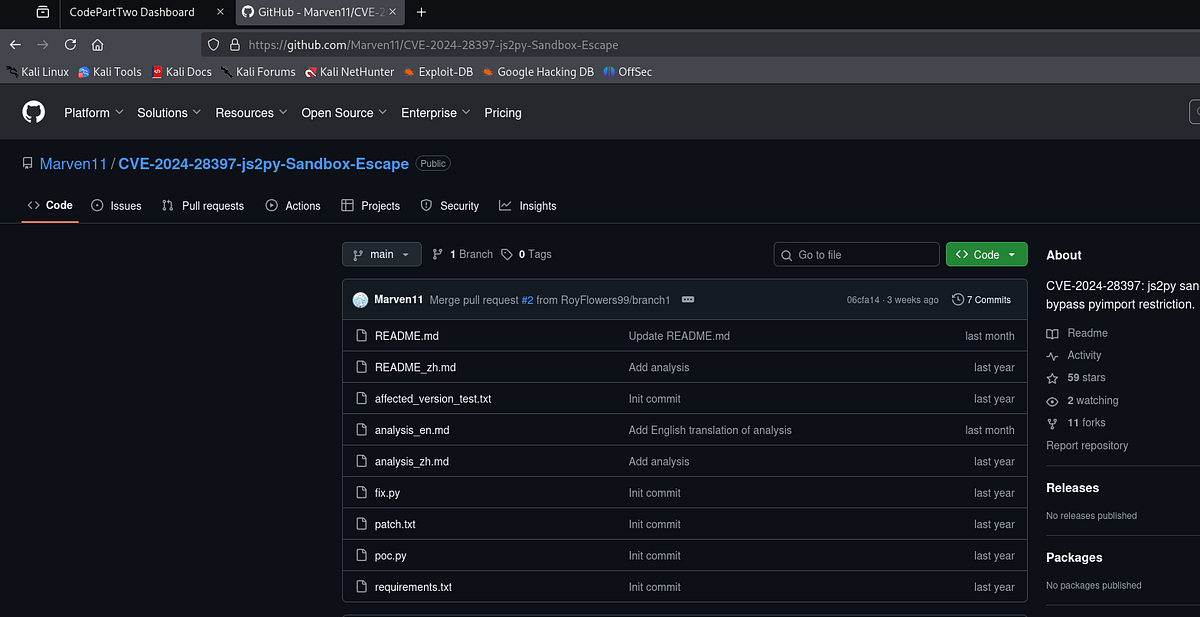This screenshot has height=617, width=1200.
Task: Click the ellipsis commit details icon
Action: point(688,299)
